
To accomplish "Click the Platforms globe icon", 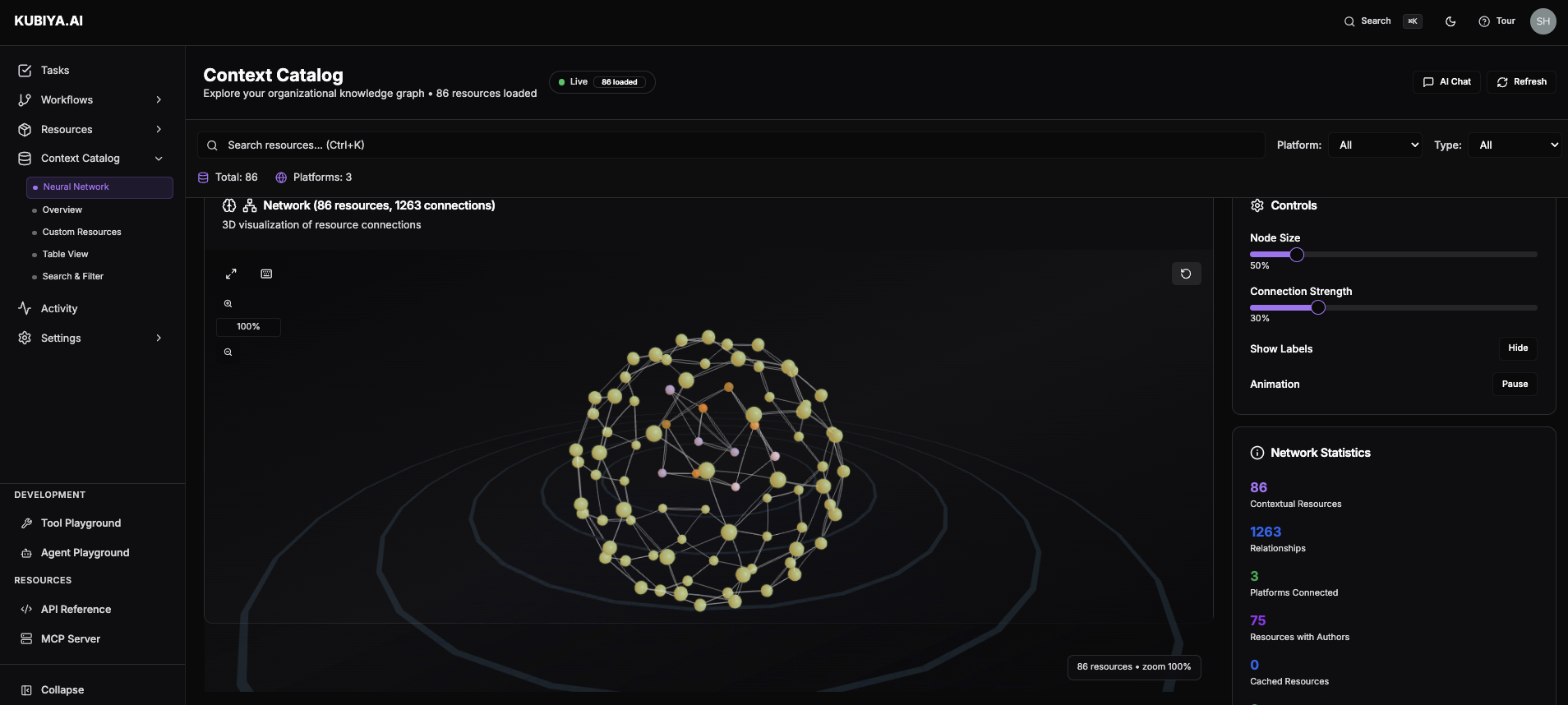I will tap(281, 177).
